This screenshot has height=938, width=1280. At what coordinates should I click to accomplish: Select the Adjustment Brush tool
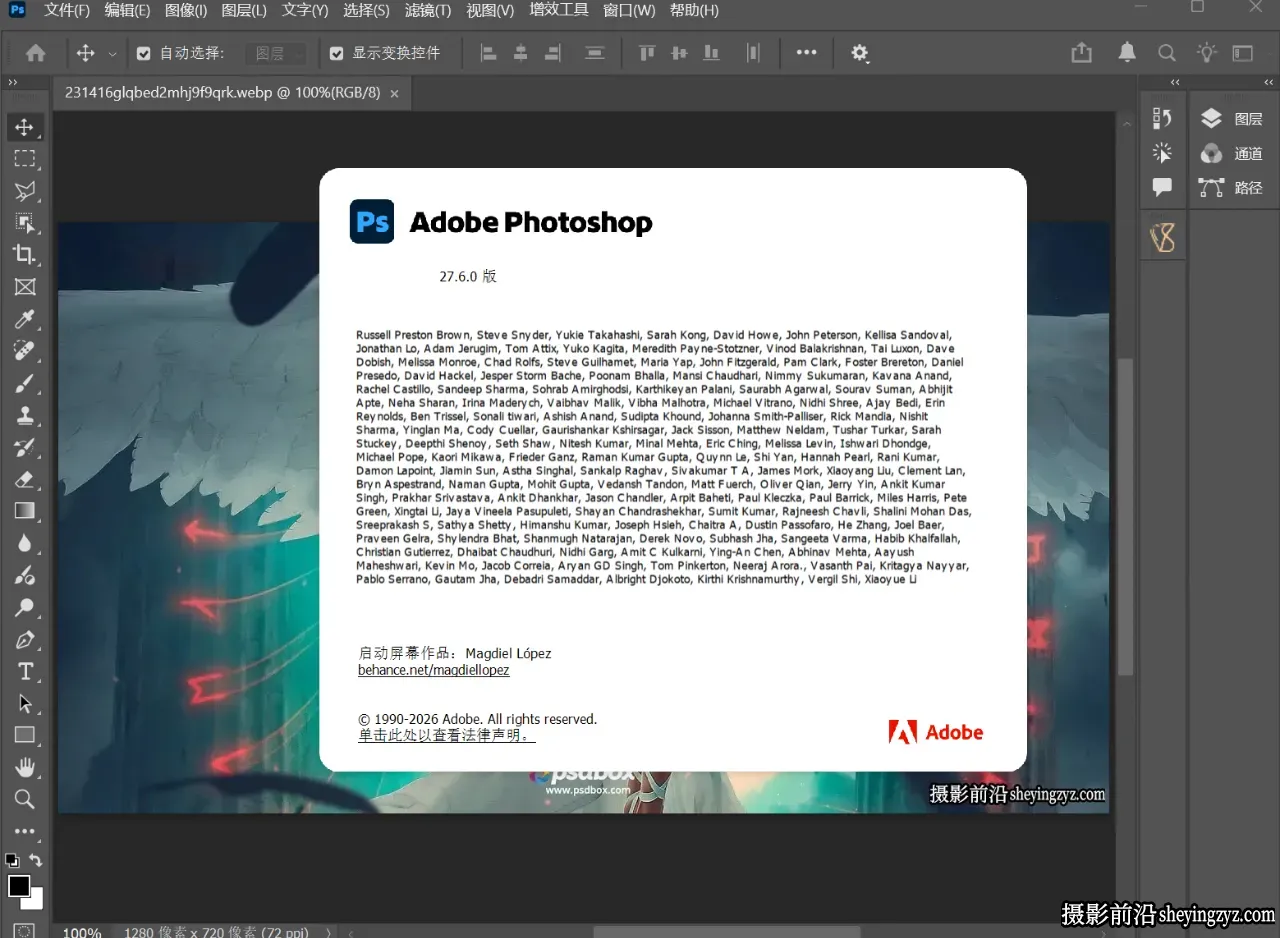point(25,575)
